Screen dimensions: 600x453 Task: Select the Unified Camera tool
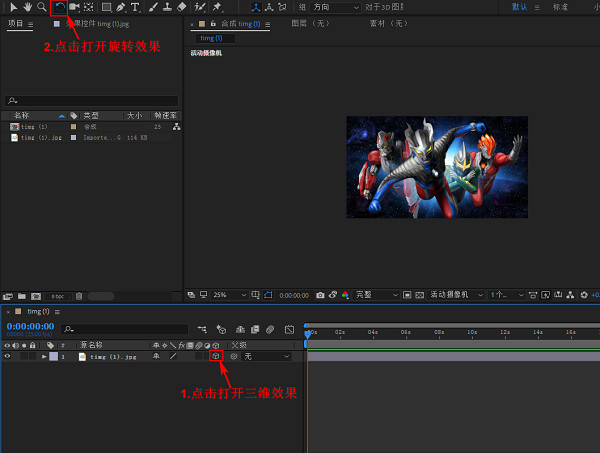[74, 7]
